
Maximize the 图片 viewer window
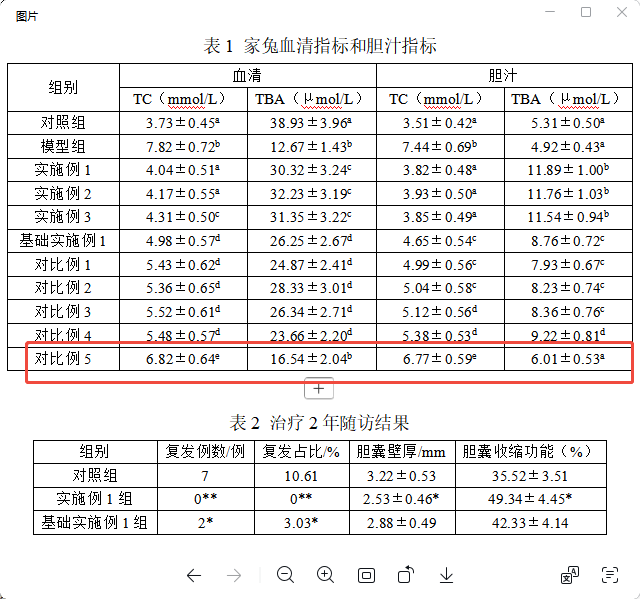(x=586, y=12)
